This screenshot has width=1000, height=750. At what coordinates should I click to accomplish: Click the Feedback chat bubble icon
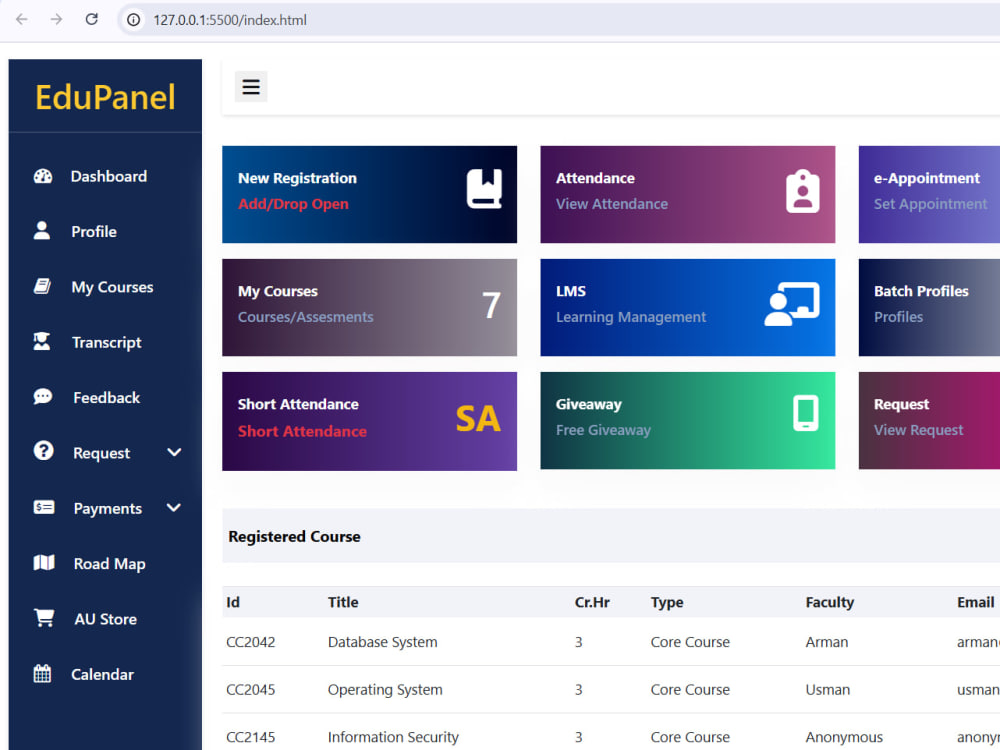(x=43, y=397)
